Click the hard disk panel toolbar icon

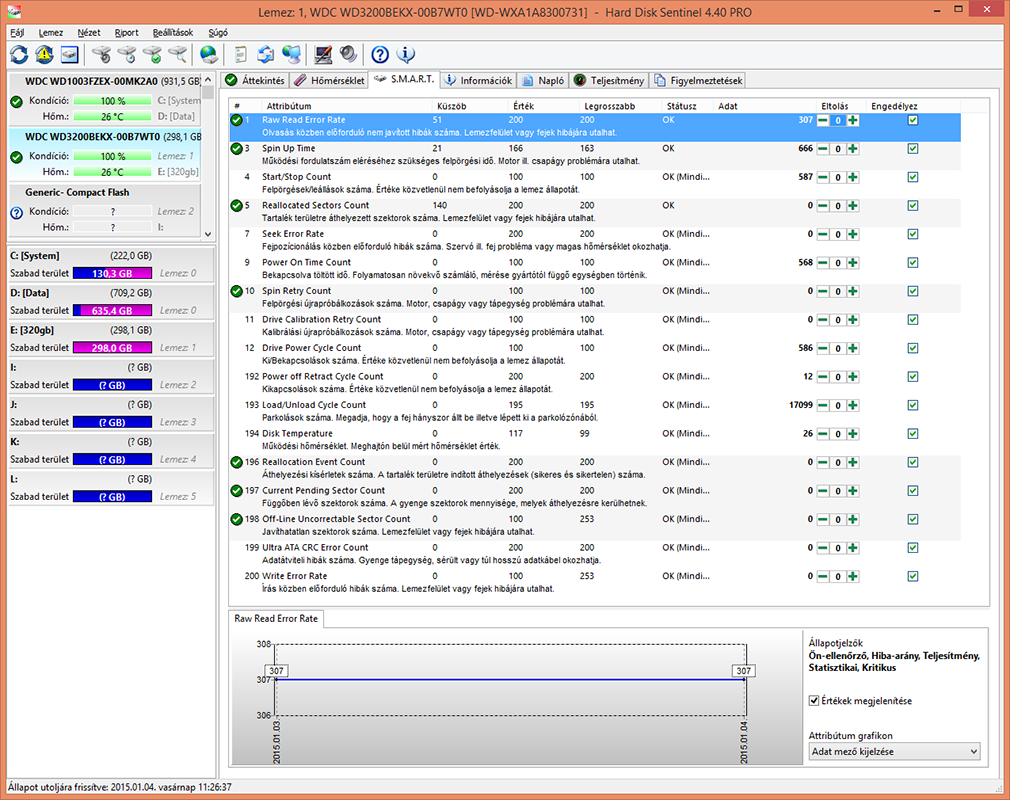coord(69,55)
